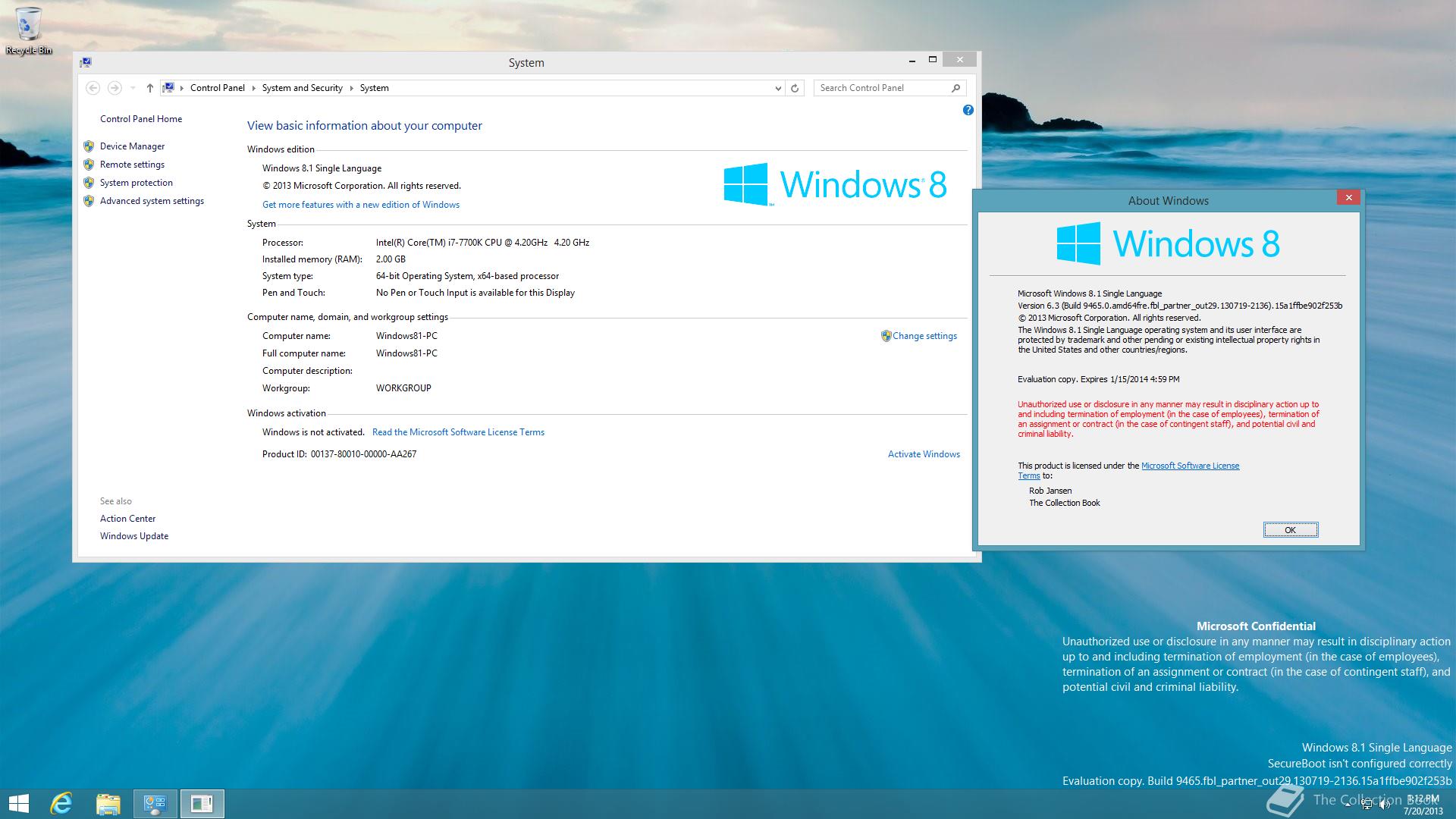The width and height of the screenshot is (1456, 819).
Task: Open Advanced system settings link
Action: [152, 201]
